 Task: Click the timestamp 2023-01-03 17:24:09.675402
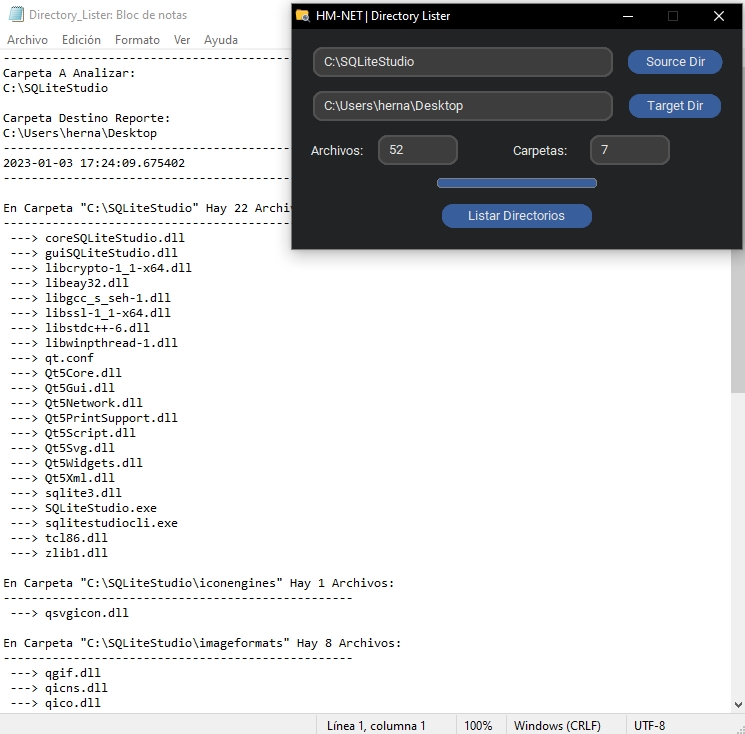click(x=94, y=163)
